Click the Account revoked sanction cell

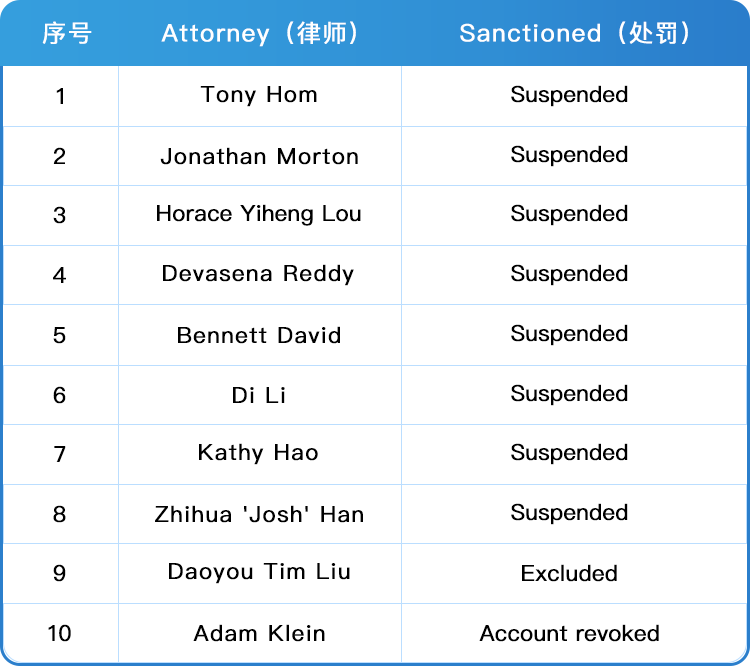[569, 633]
